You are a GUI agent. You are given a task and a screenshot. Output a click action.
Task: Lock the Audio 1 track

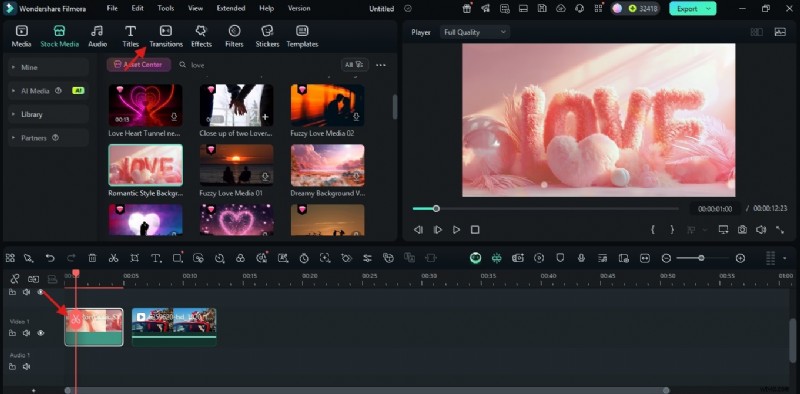(12, 366)
